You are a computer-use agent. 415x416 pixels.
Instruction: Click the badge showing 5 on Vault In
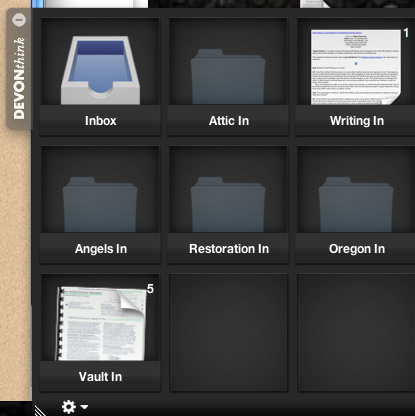[150, 289]
